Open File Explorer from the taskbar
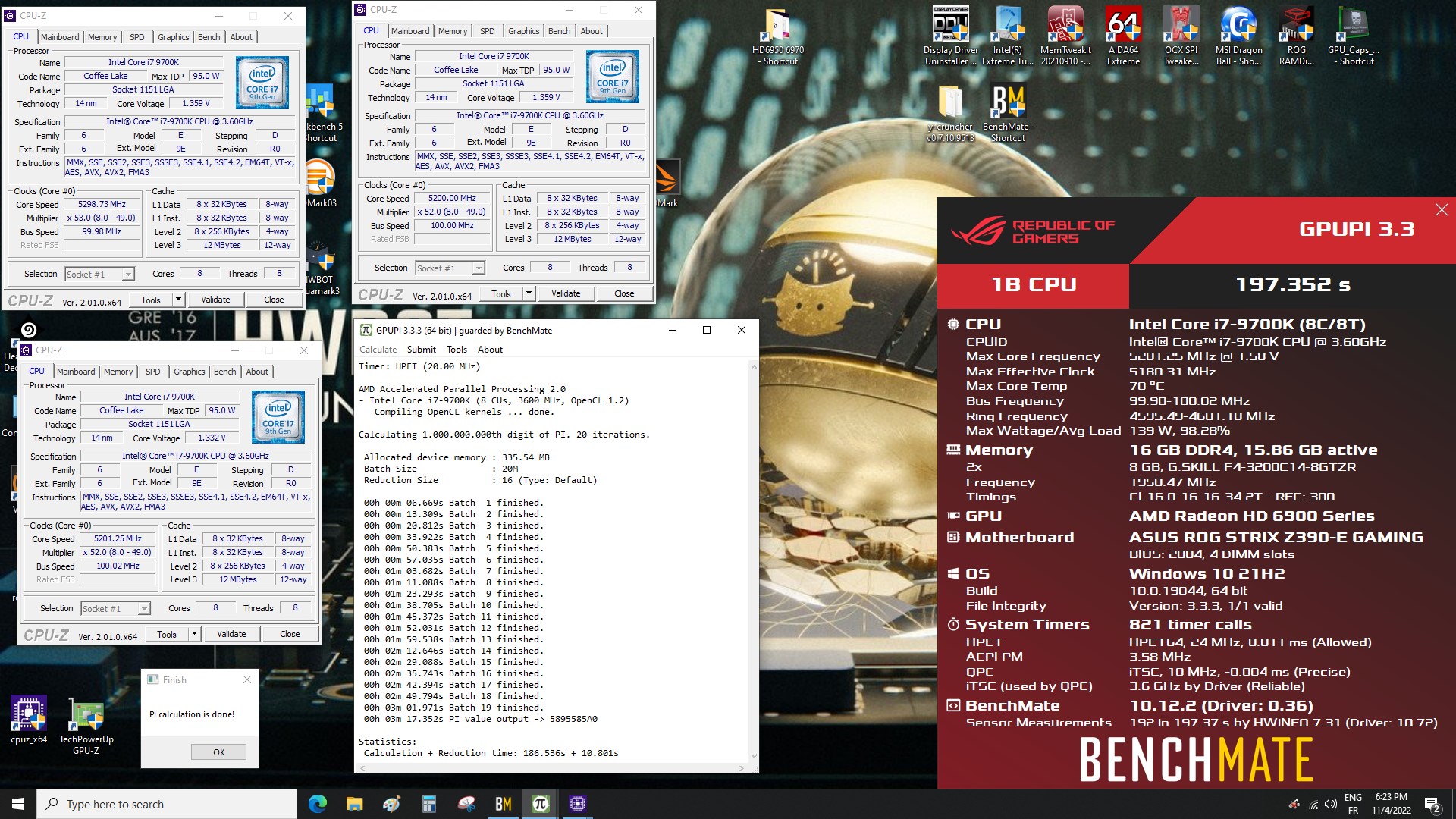Image resolution: width=1456 pixels, height=819 pixels. coord(354,804)
